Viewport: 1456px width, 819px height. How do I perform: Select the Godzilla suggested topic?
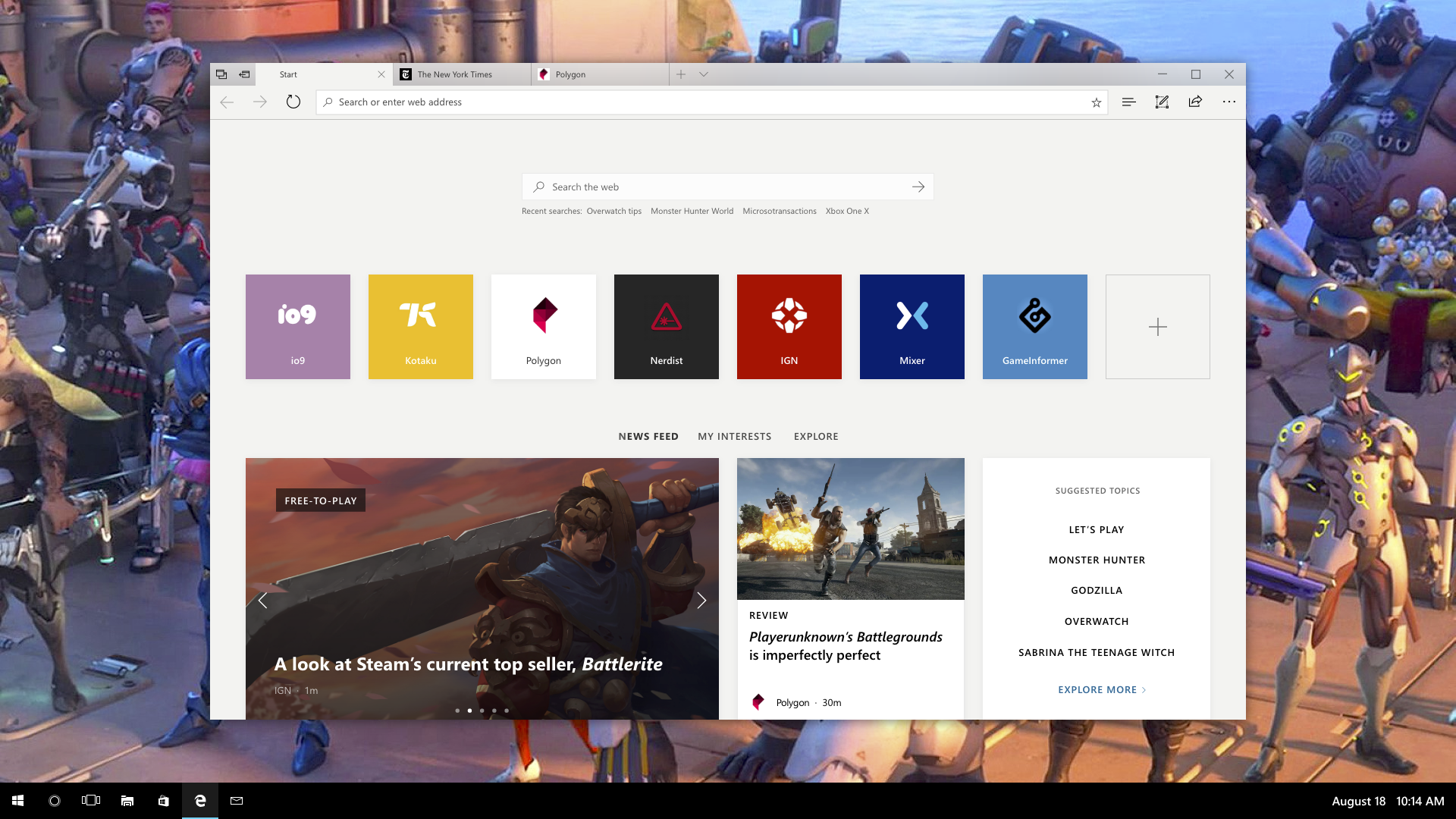pyautogui.click(x=1097, y=591)
